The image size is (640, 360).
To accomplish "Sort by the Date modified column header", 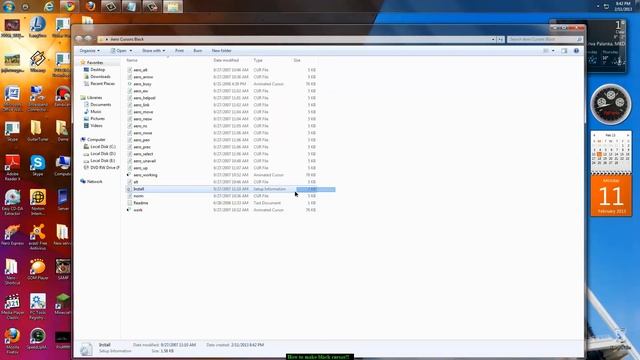I will pyautogui.click(x=226, y=60).
